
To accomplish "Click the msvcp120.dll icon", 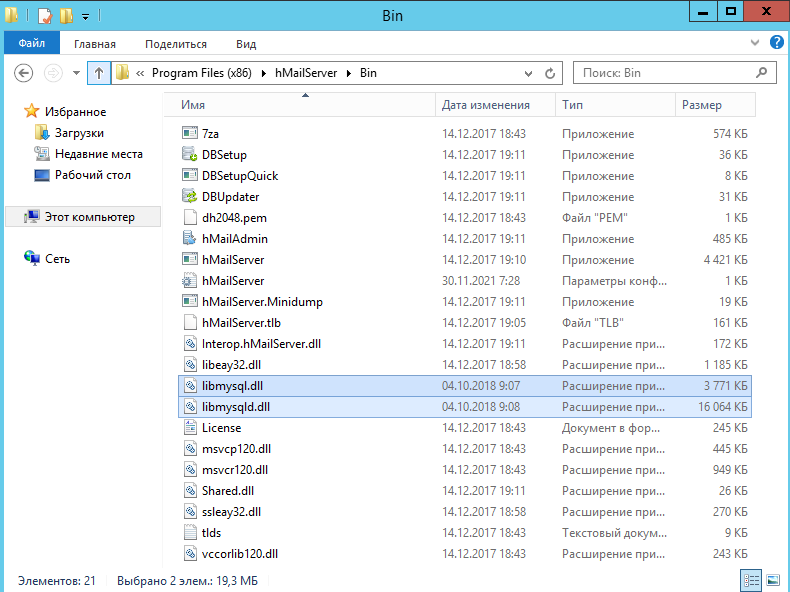I will click(x=189, y=448).
